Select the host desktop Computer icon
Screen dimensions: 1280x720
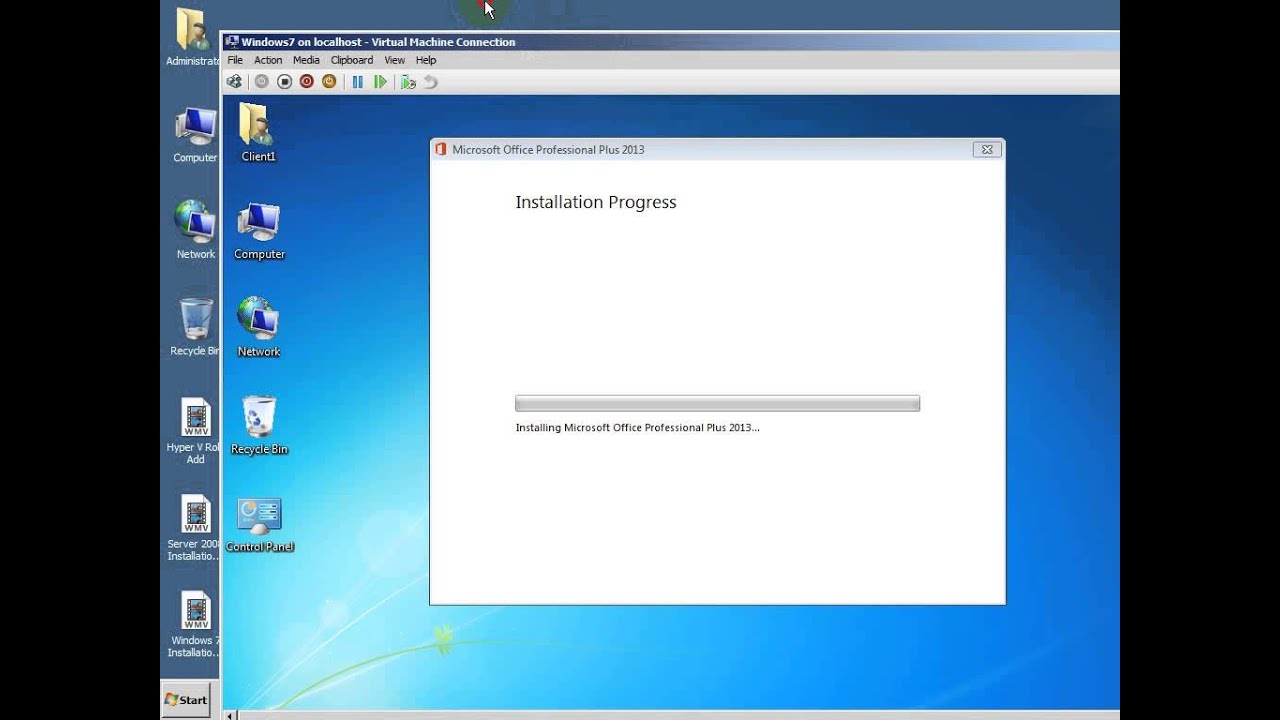195,135
